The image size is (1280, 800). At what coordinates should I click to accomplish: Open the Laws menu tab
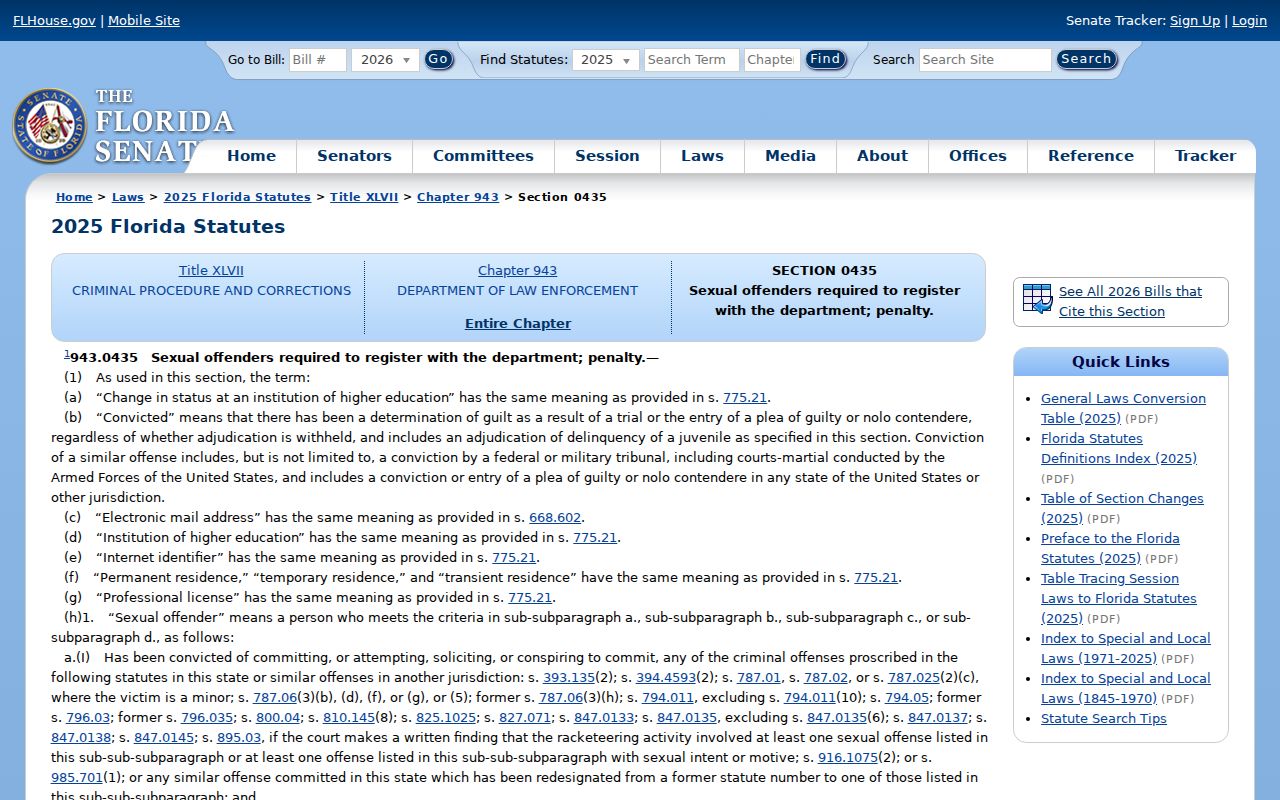tap(702, 156)
